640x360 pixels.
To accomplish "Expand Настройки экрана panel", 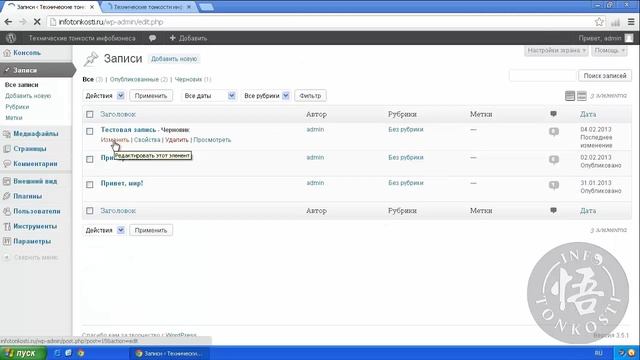I will (556, 51).
